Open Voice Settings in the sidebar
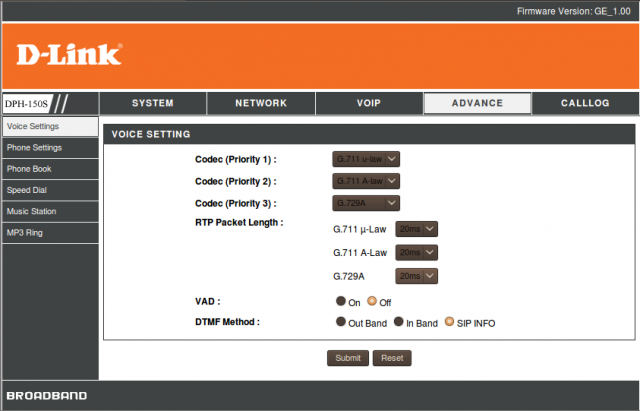This screenshot has height=411, width=640. 50,127
